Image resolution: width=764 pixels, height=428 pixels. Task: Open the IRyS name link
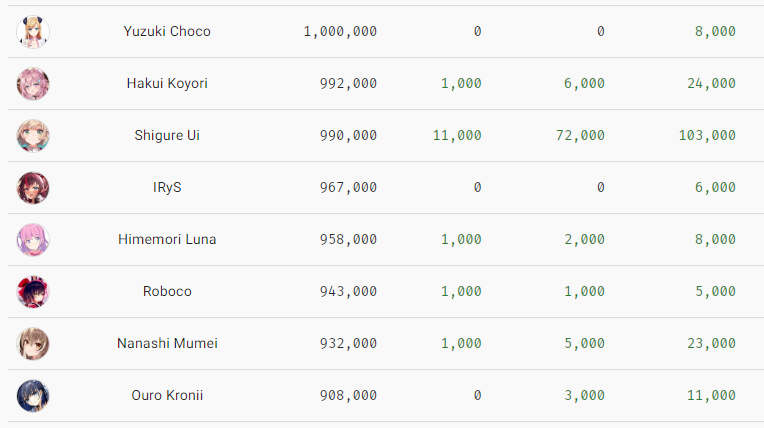point(167,187)
